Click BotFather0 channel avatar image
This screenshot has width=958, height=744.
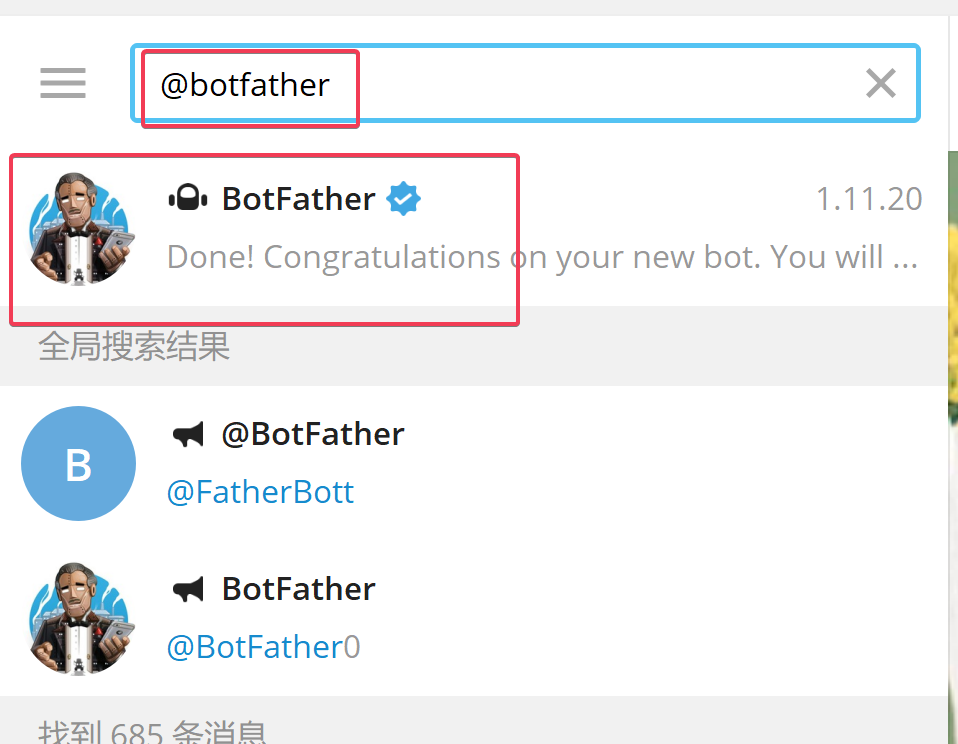pos(79,618)
